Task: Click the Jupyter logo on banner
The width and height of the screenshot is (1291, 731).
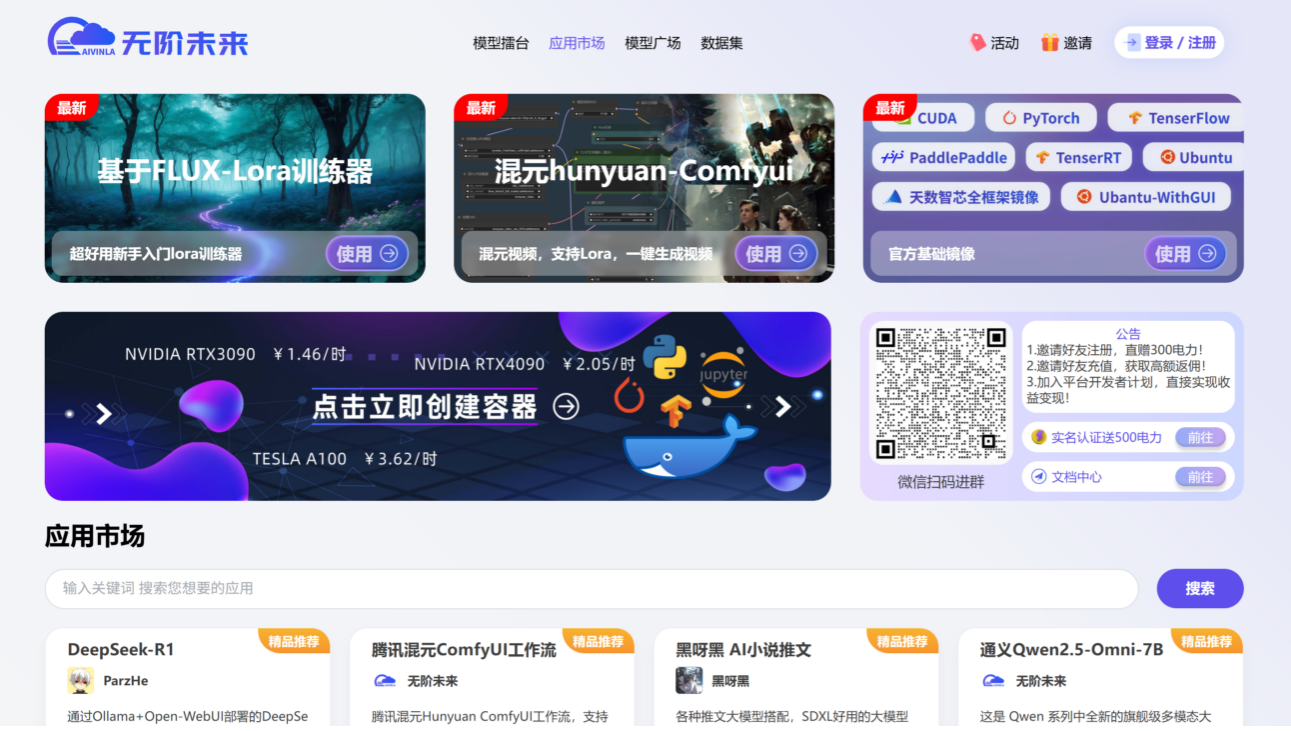Action: [723, 375]
